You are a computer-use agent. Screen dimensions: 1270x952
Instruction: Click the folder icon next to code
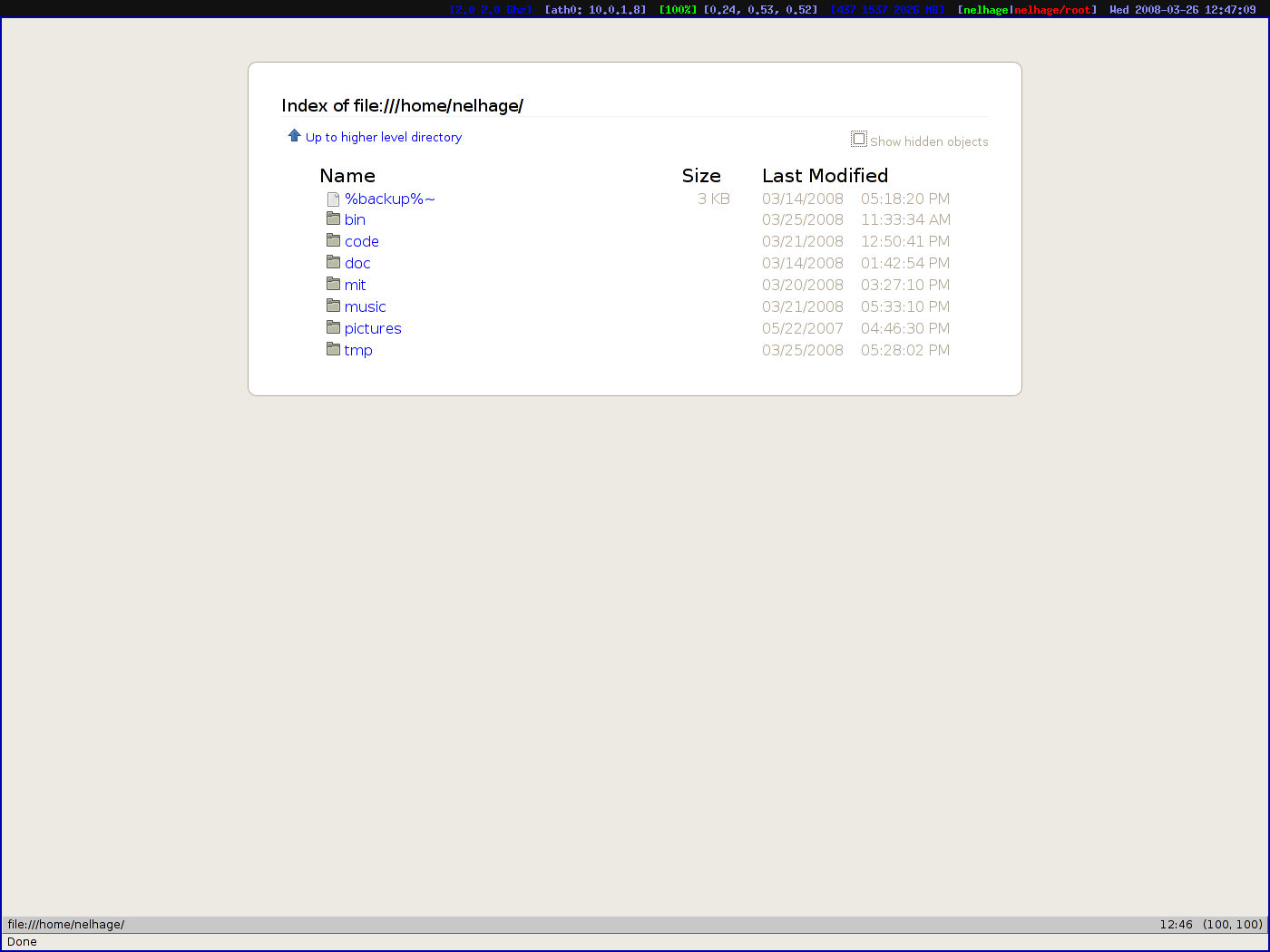[x=333, y=241]
